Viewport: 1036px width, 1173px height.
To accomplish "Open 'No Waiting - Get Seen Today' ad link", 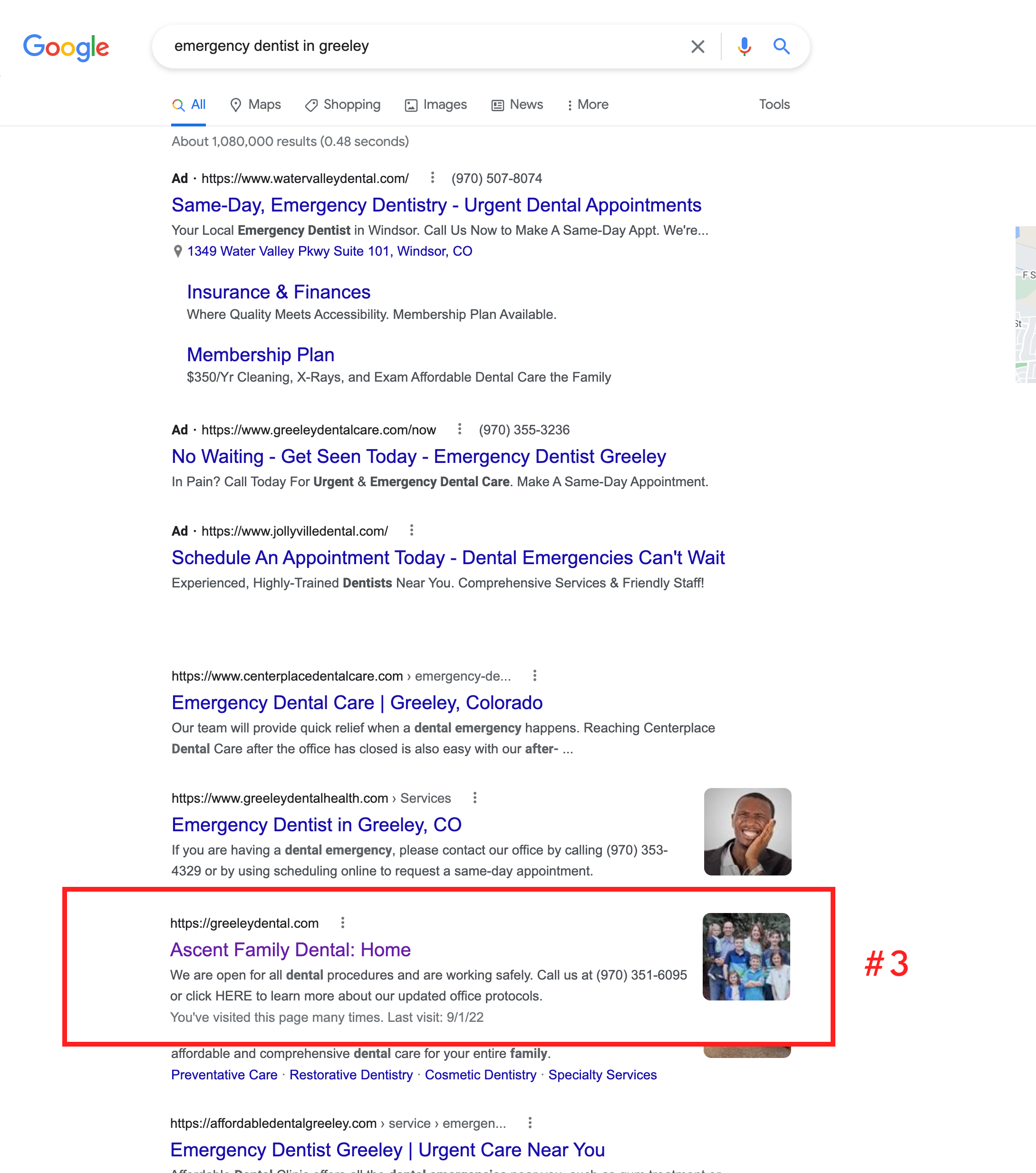I will coord(418,456).
